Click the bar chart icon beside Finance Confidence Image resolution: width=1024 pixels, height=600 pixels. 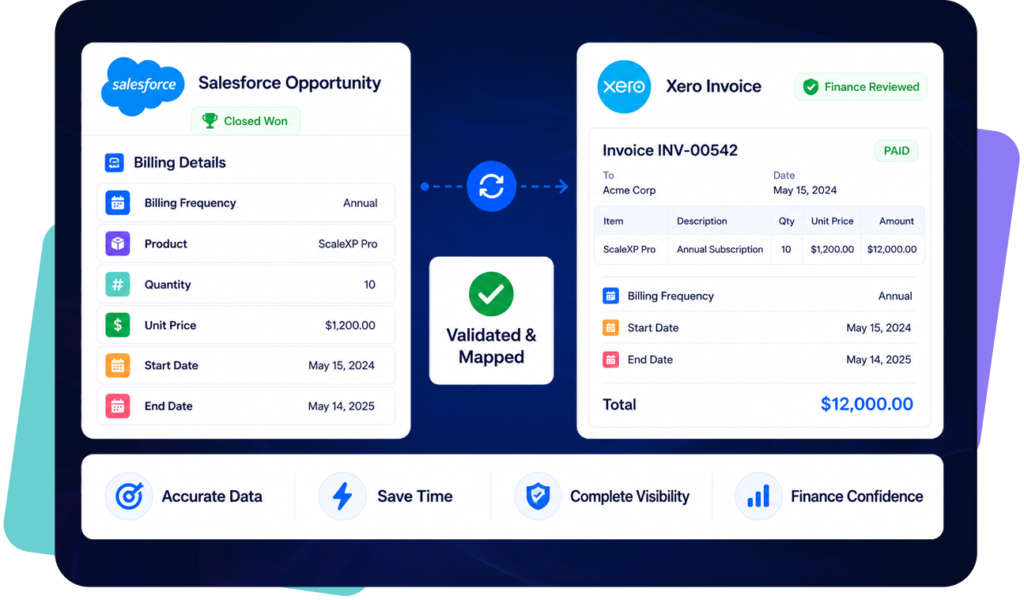click(x=758, y=496)
